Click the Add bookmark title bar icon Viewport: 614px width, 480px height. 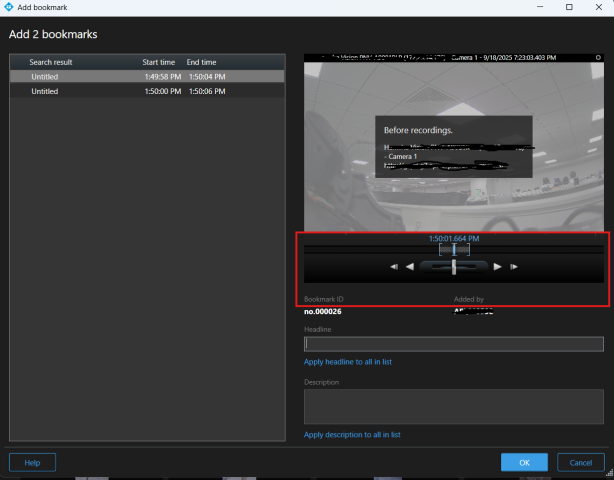9,7
